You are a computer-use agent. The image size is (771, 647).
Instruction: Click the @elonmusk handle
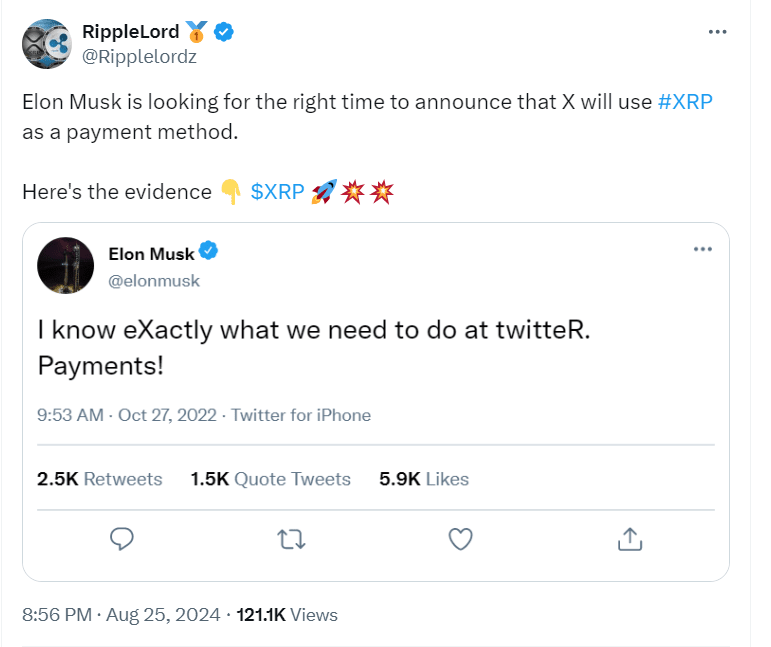tap(154, 281)
